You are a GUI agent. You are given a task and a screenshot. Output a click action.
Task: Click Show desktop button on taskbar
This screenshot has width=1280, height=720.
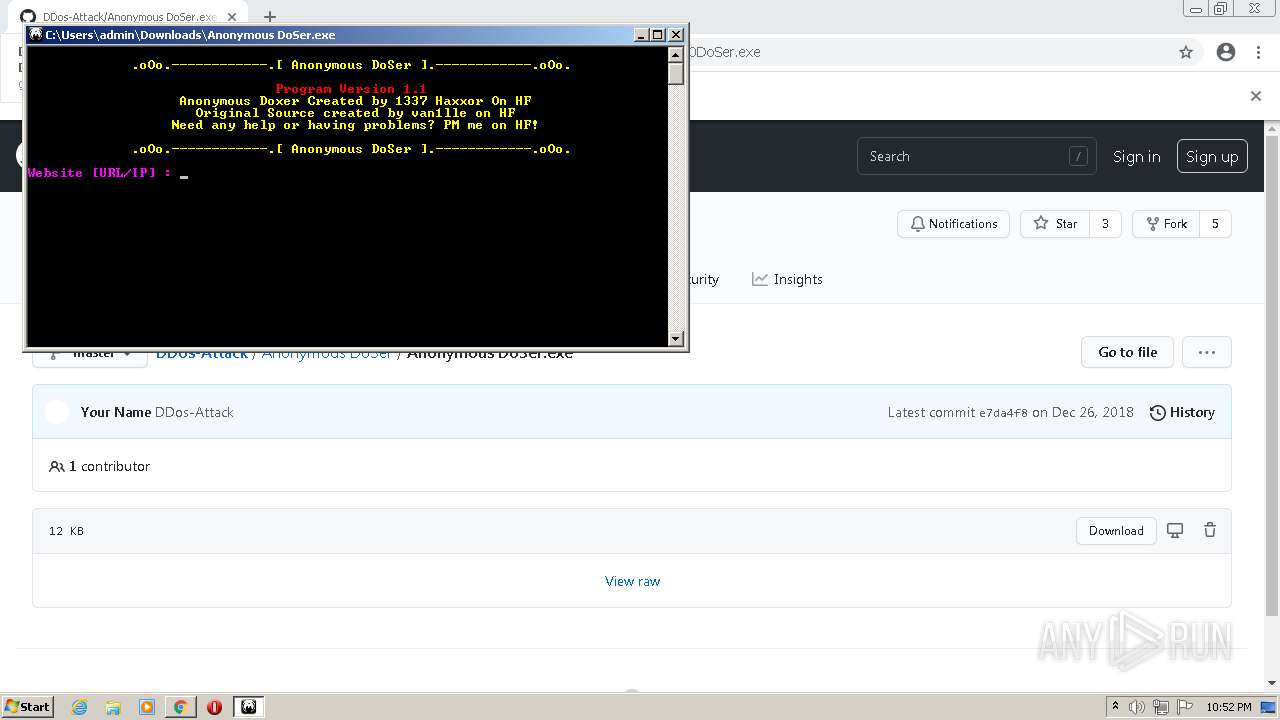(1270, 707)
